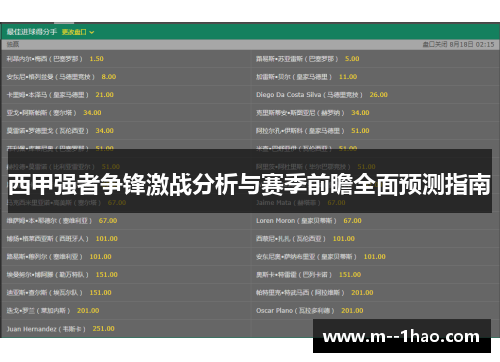Select Stuani (赫罗纳) odds 34.00
Viewport: 500px width, 362px height.
pyautogui.click(x=360, y=113)
